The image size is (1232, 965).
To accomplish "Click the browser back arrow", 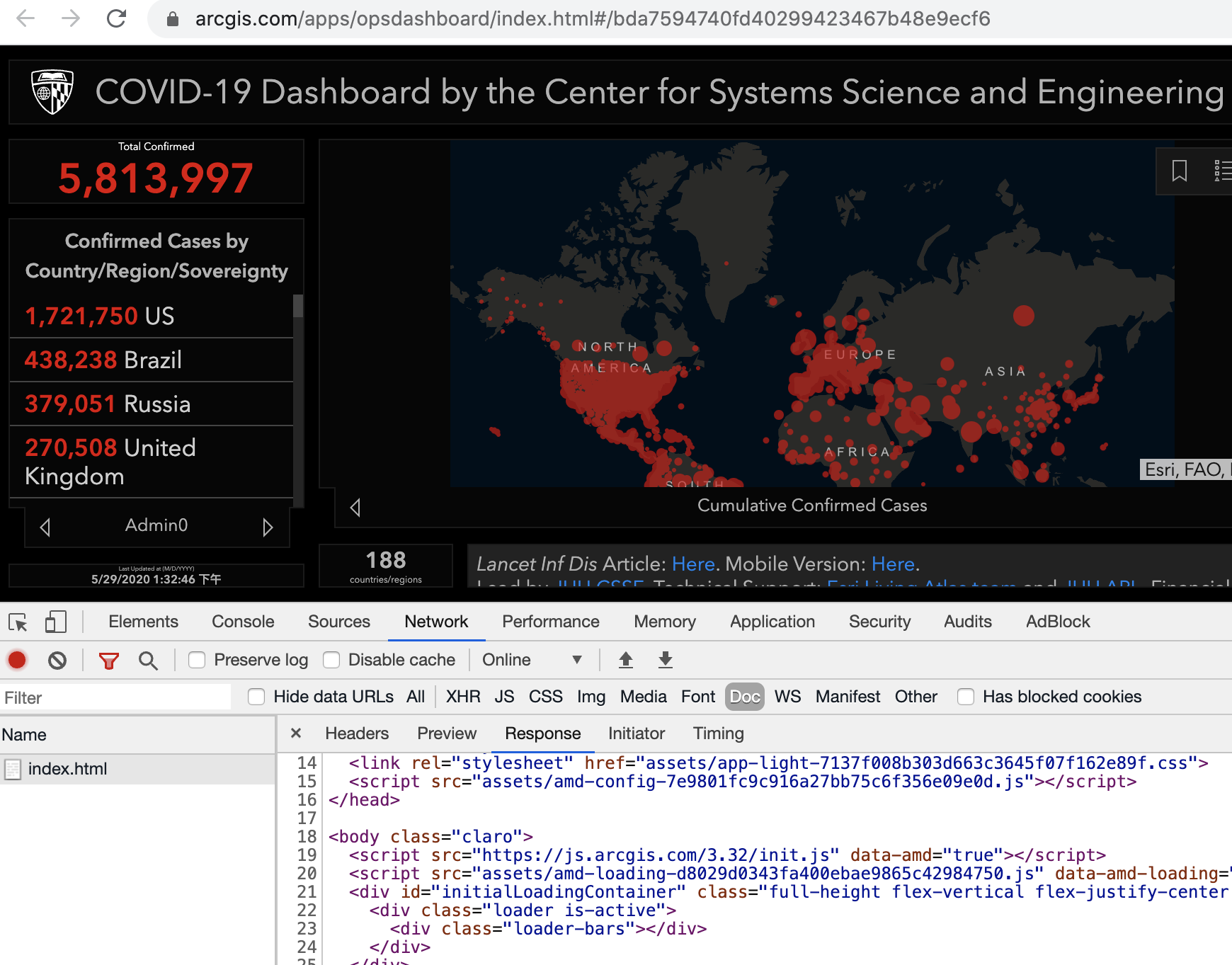I will click(x=25, y=18).
